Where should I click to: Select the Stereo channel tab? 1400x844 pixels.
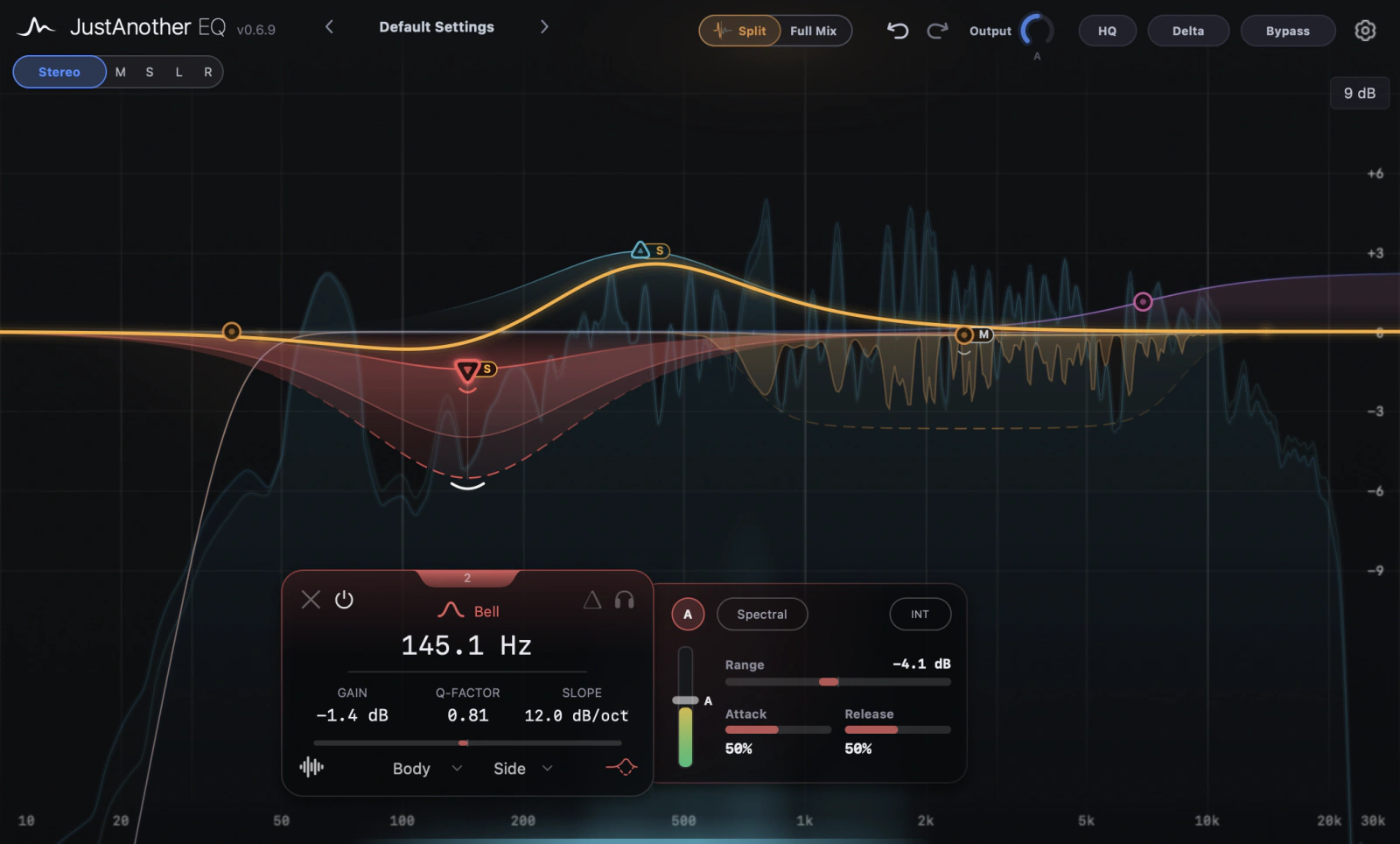coord(59,72)
